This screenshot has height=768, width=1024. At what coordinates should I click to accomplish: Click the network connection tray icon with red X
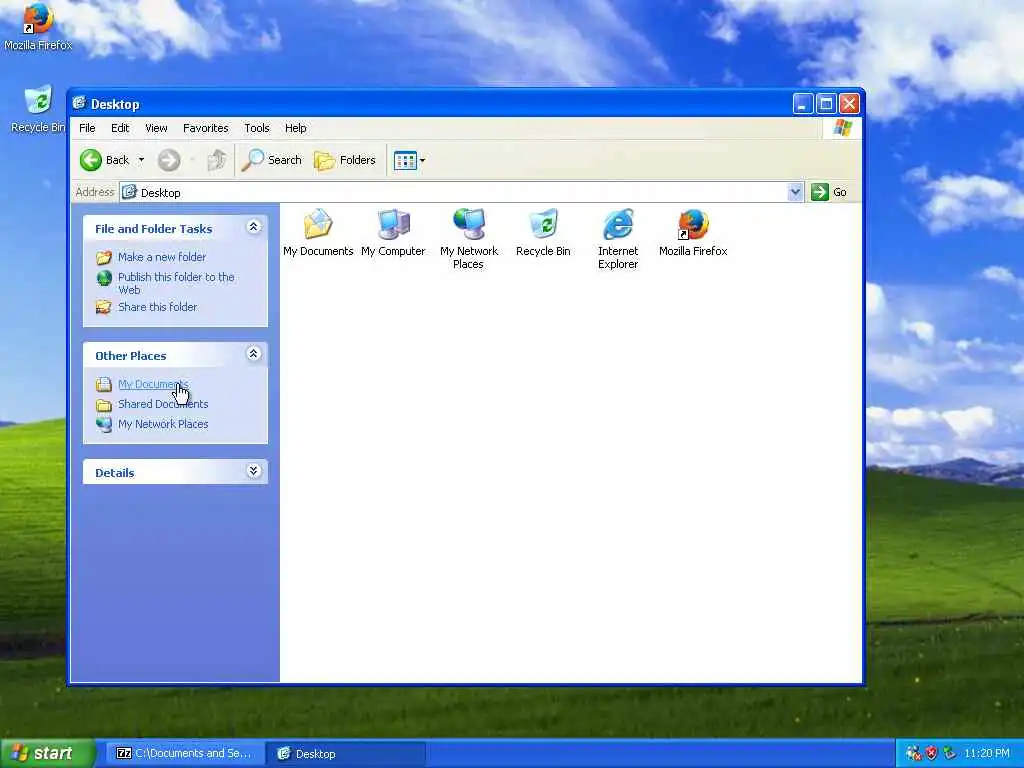[x=913, y=753]
